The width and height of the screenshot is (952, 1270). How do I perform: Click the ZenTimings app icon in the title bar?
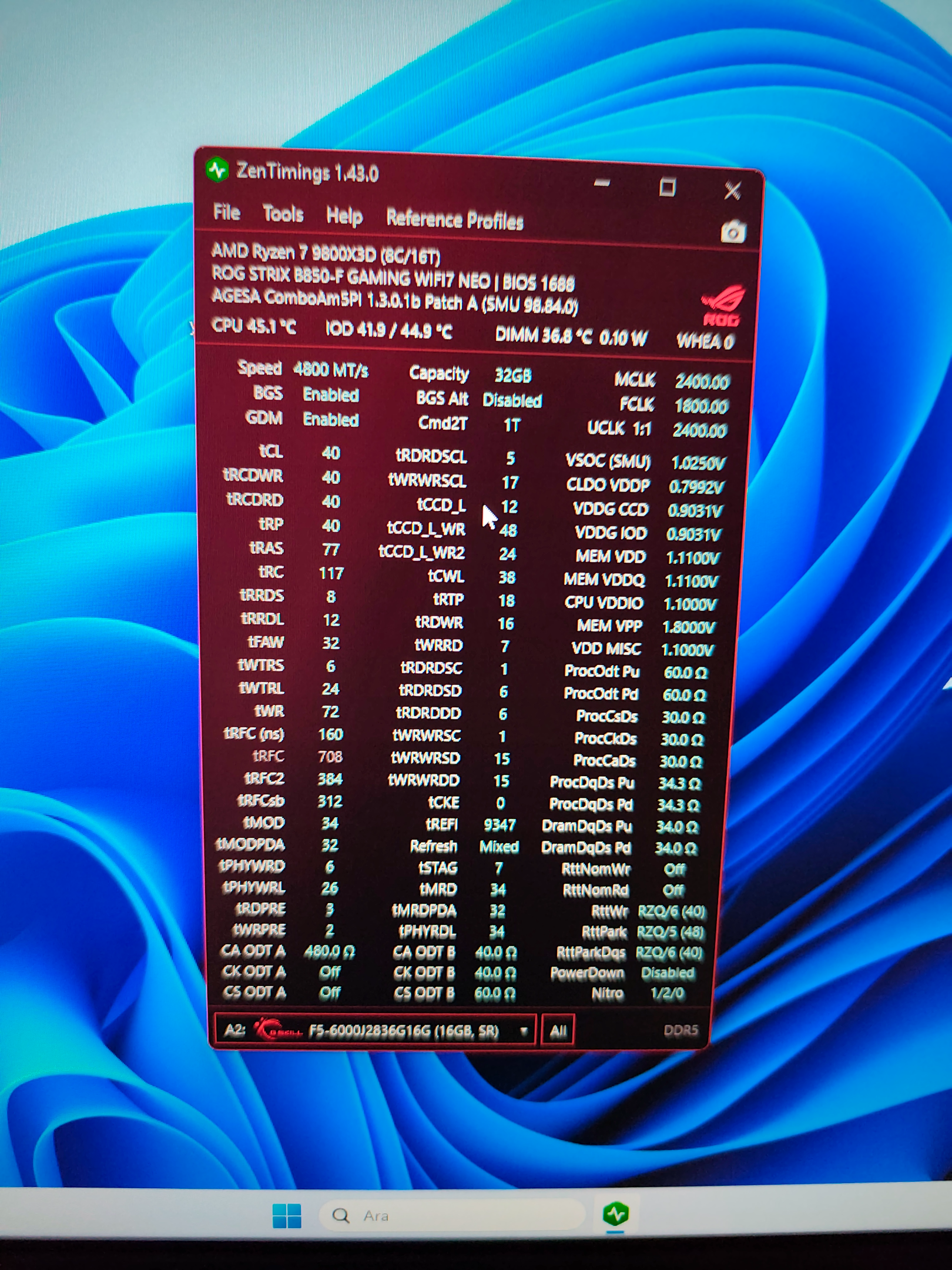coord(217,170)
